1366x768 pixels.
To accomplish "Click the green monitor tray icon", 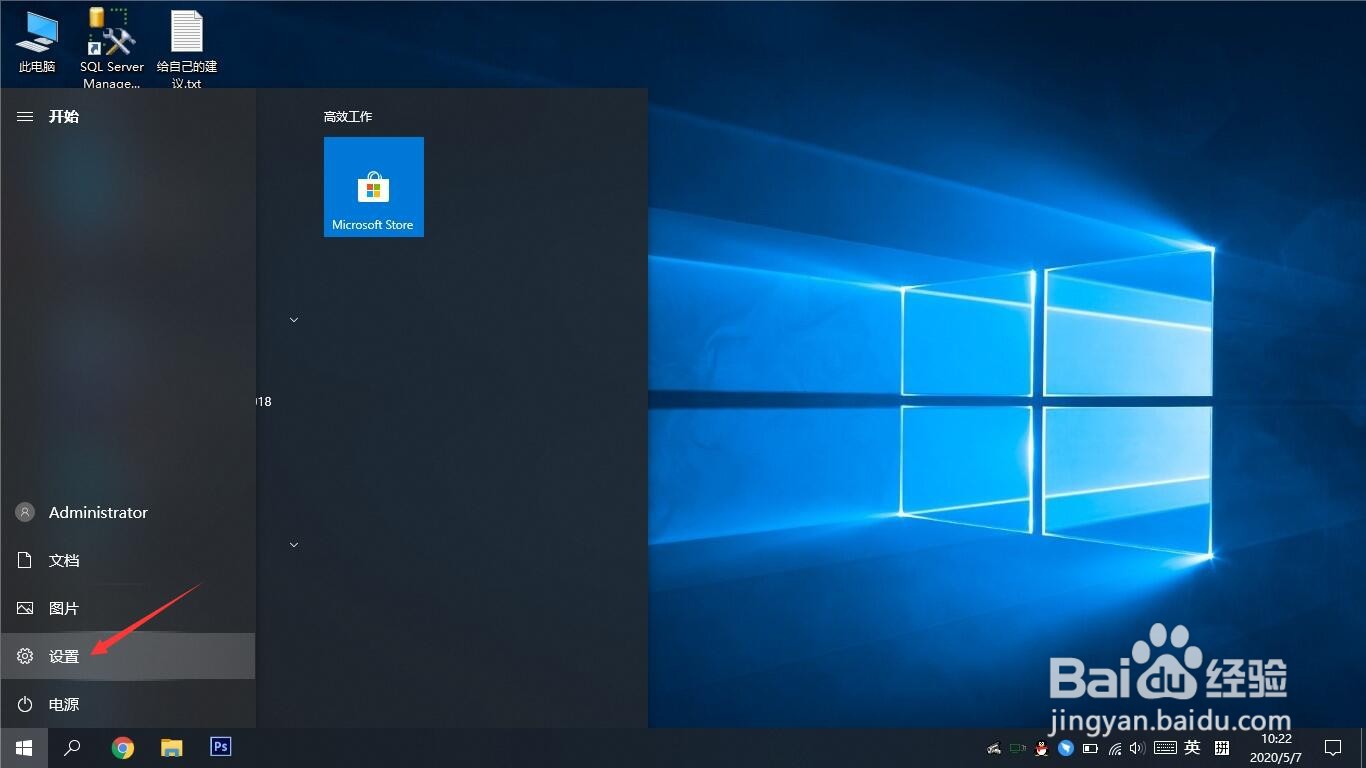I will coord(1018,748).
